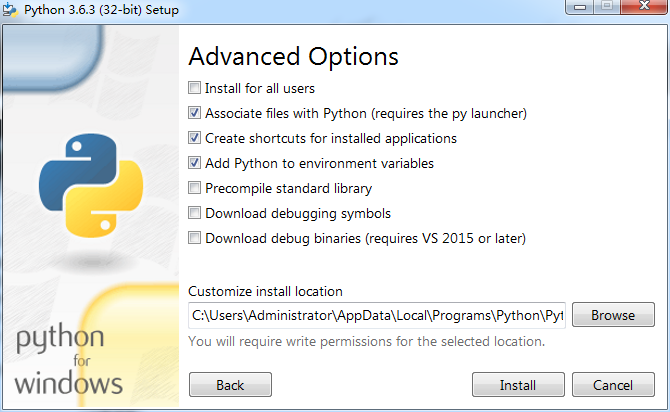Enable Precompile standard library option
The height and width of the screenshot is (412, 670).
pos(194,188)
